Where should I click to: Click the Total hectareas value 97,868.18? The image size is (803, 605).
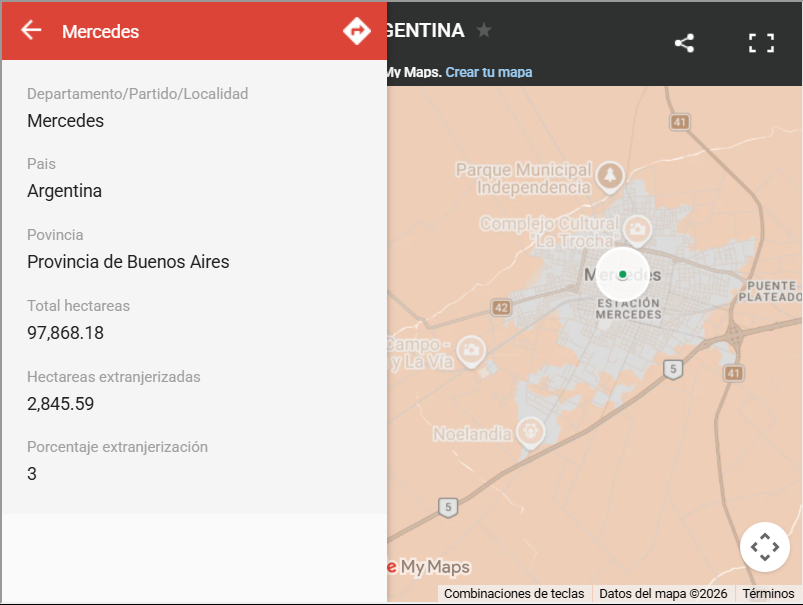pos(66,333)
